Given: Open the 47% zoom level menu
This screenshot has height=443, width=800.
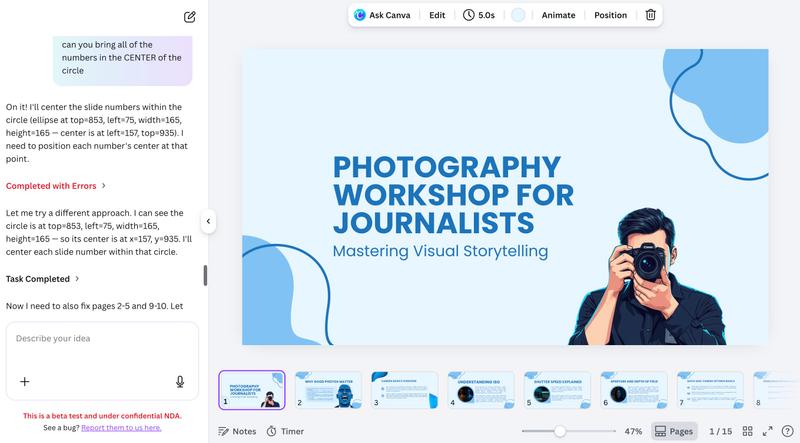Looking at the screenshot, I should click(x=633, y=431).
